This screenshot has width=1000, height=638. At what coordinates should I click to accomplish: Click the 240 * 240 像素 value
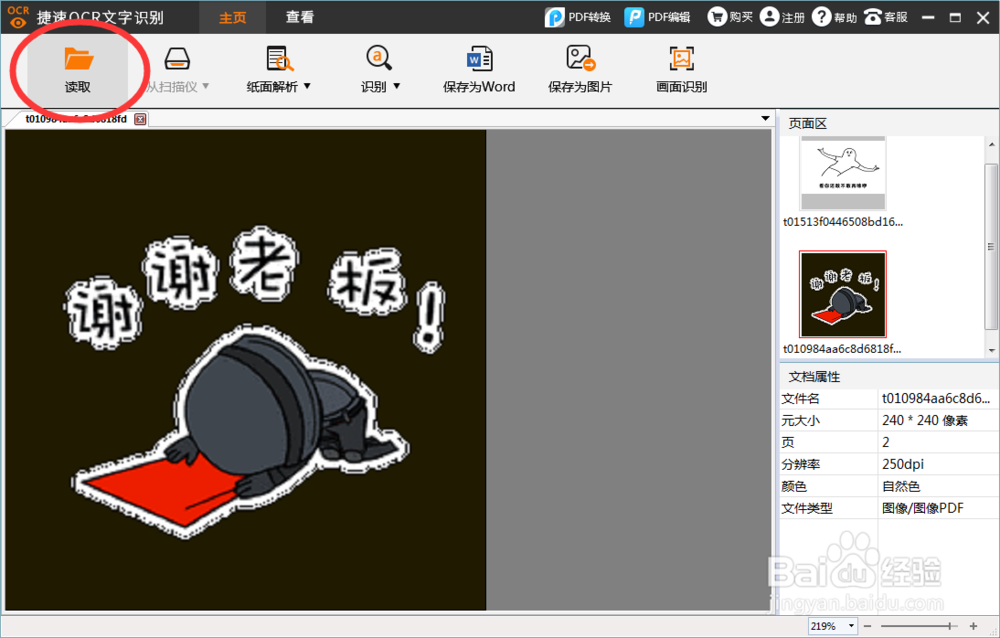925,420
